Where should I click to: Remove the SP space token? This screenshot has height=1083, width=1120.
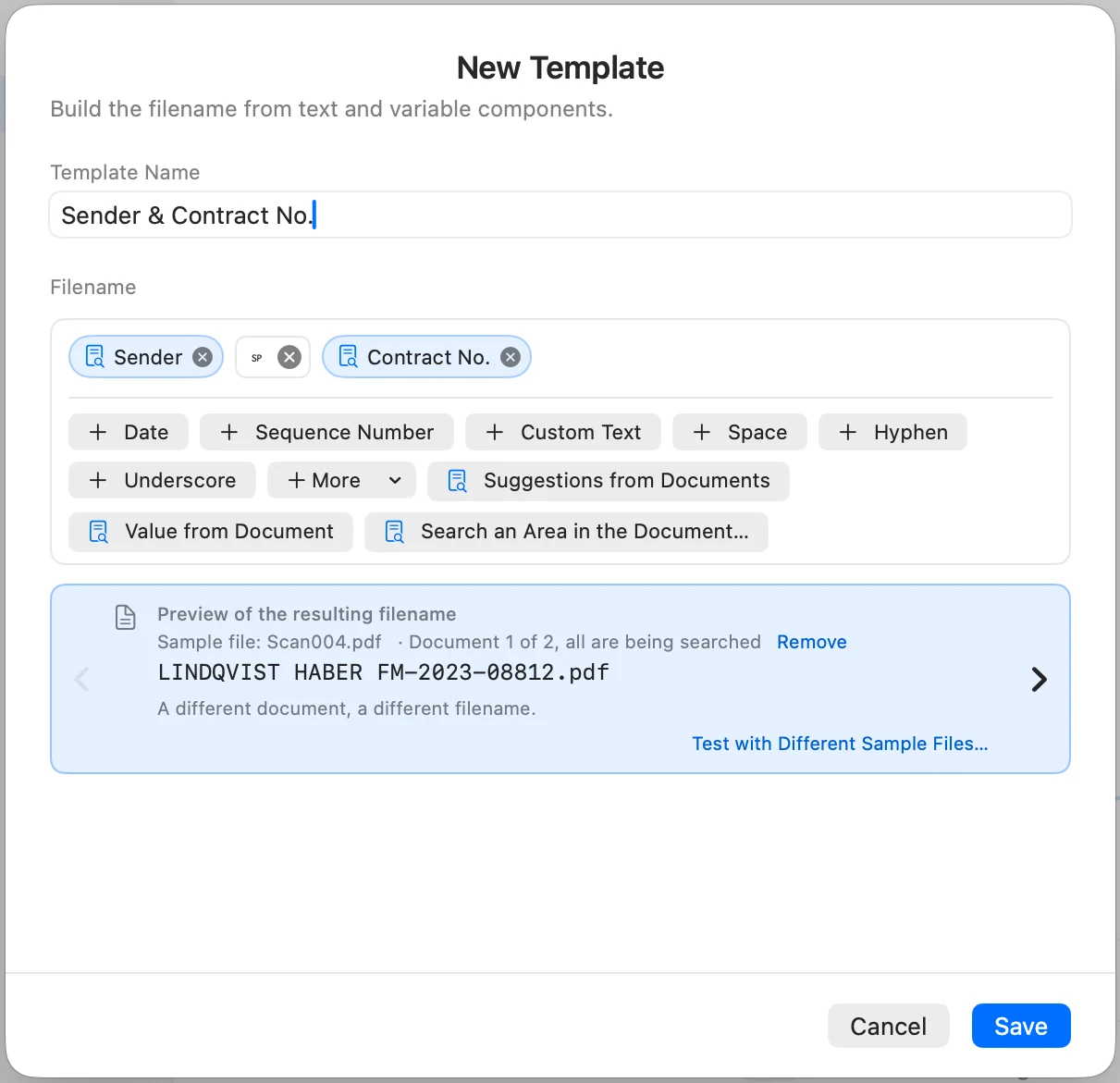click(289, 357)
